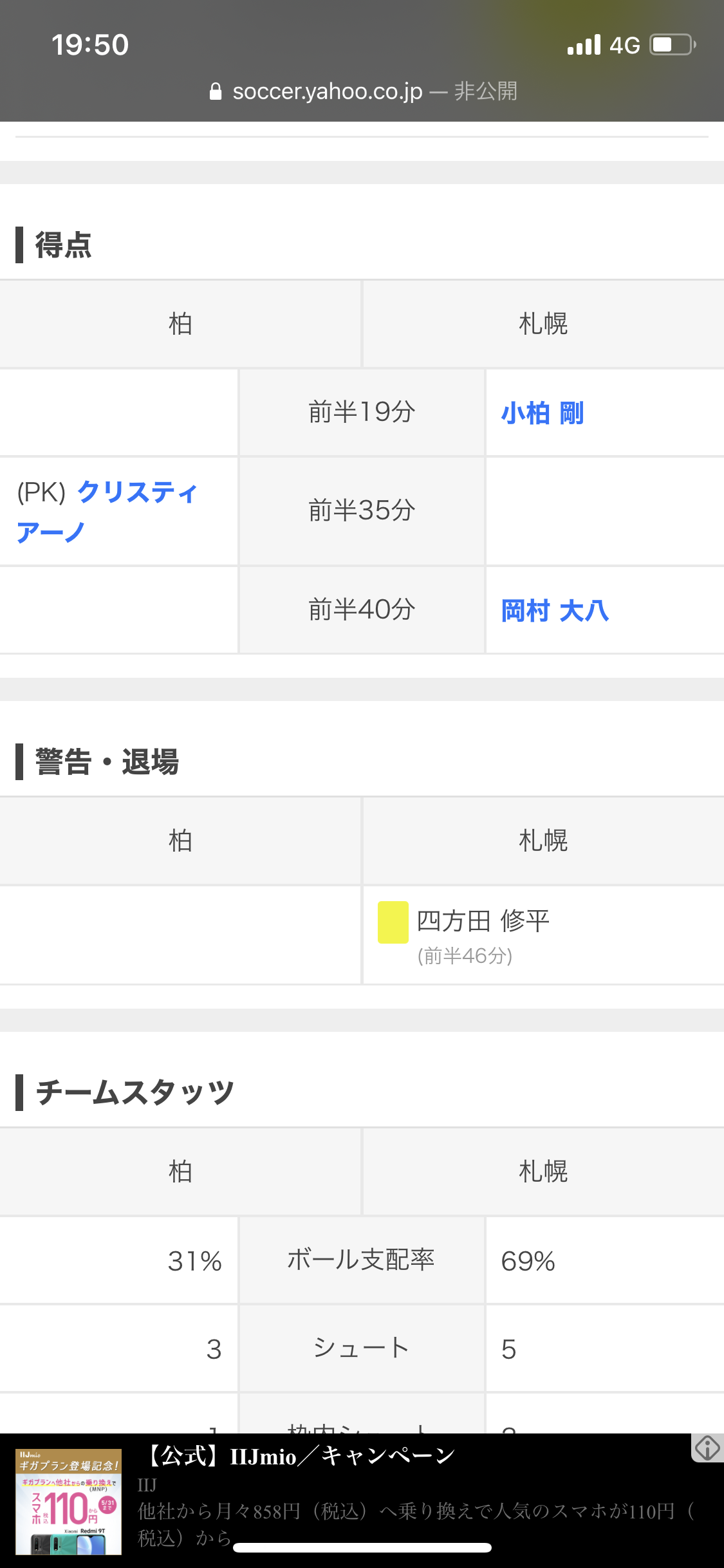
Task: Tap the ad info icon
Action: (707, 1448)
